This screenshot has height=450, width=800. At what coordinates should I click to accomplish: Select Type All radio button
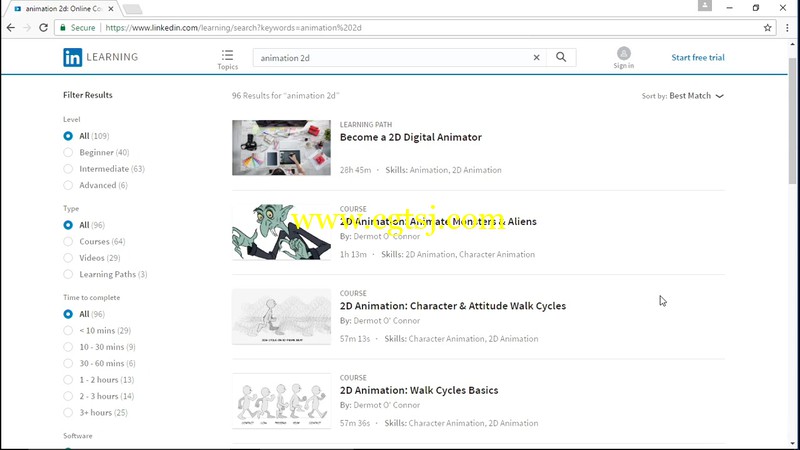pos(68,225)
